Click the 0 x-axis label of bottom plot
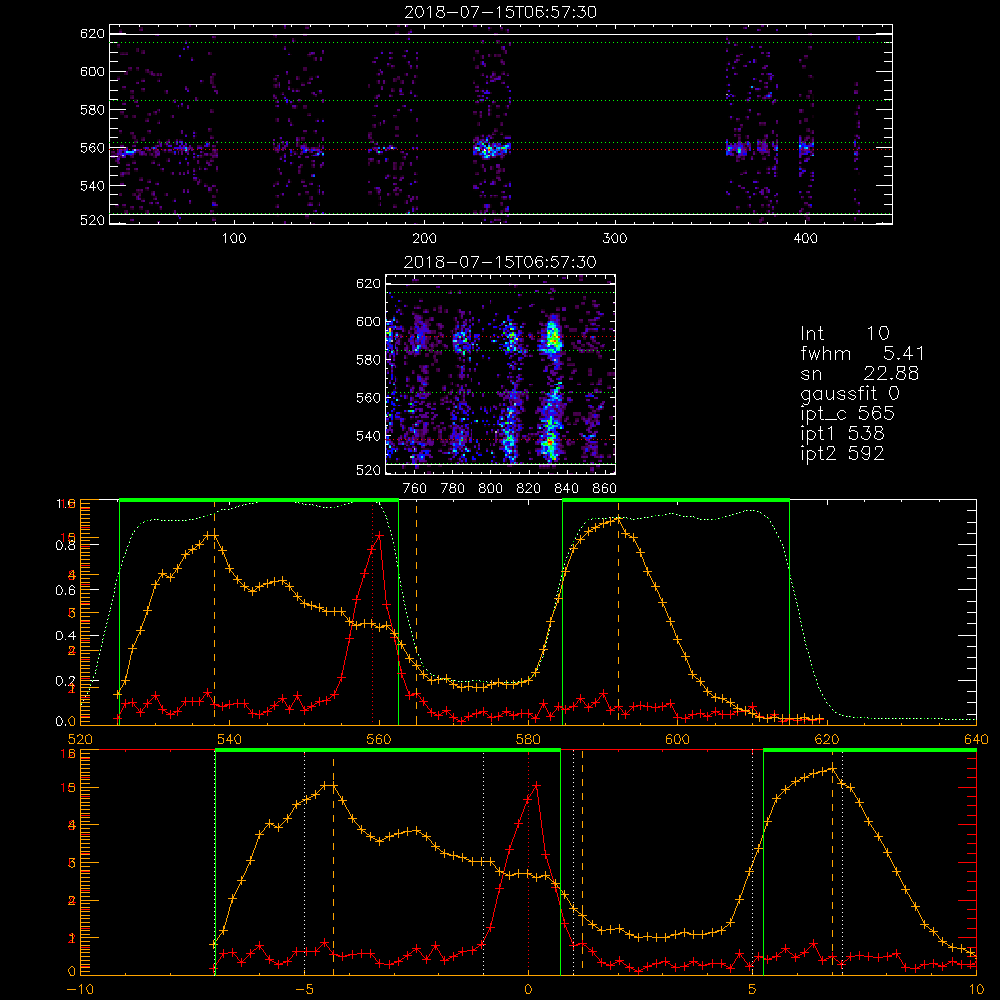Viewport: 1000px width, 1000px height. click(528, 989)
